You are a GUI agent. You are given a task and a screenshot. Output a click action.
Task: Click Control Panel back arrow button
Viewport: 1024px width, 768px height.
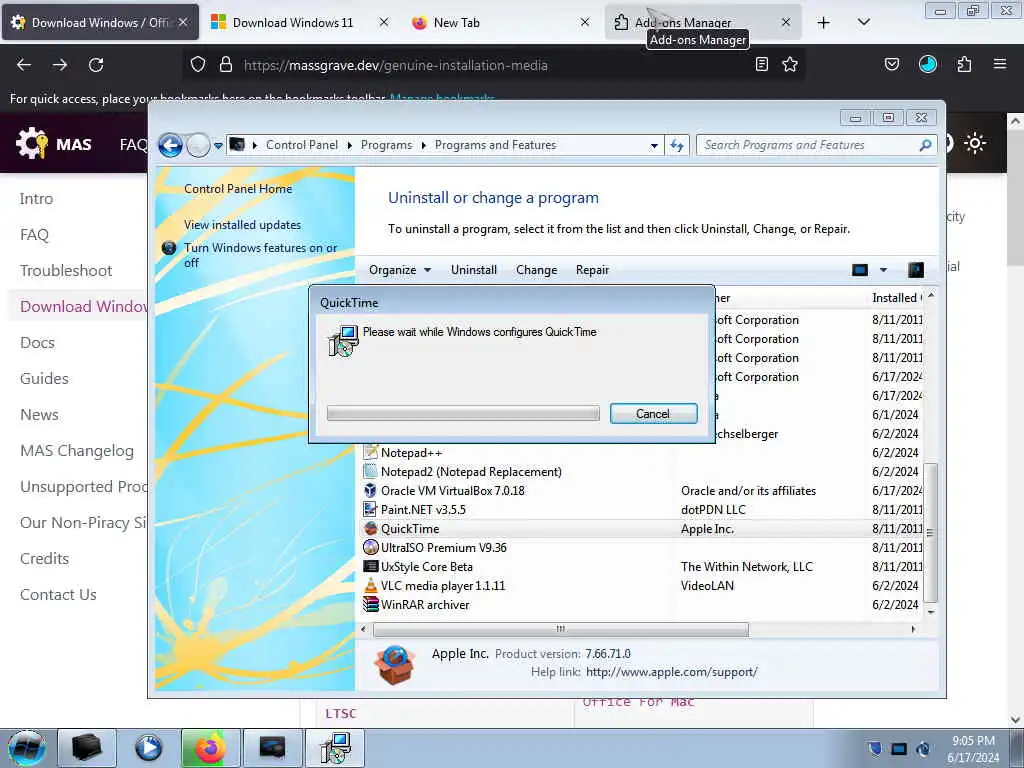click(x=170, y=145)
